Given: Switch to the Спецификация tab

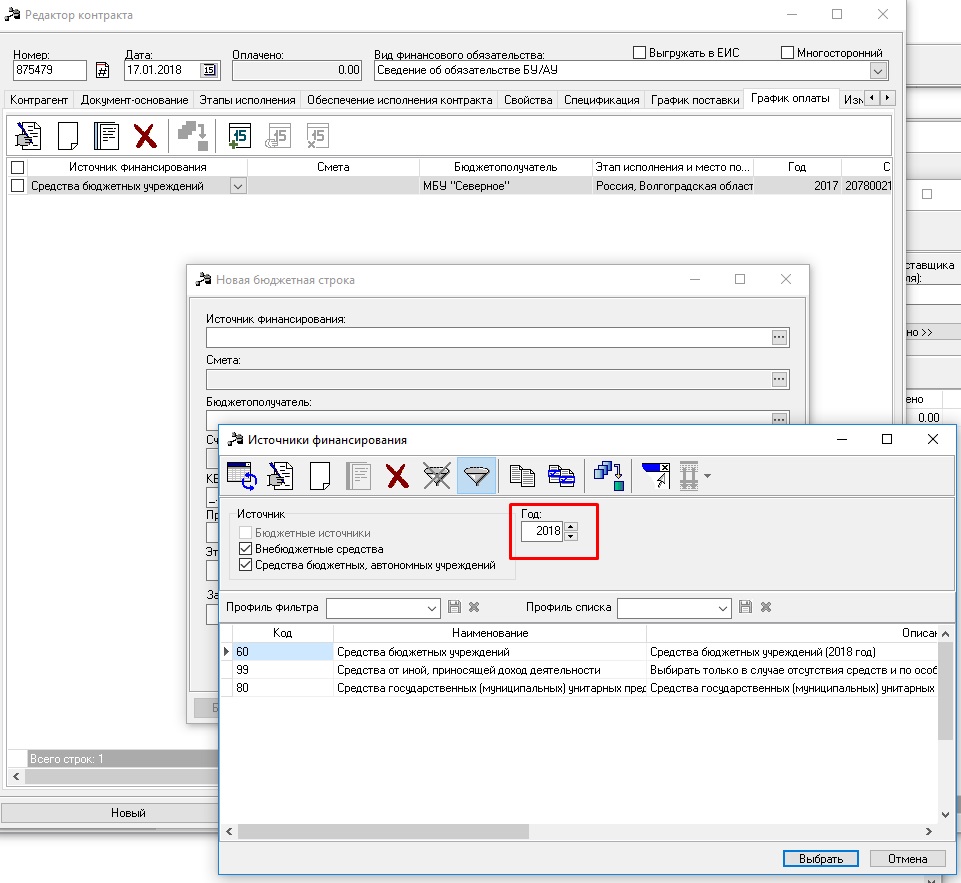Looking at the screenshot, I should (x=601, y=100).
